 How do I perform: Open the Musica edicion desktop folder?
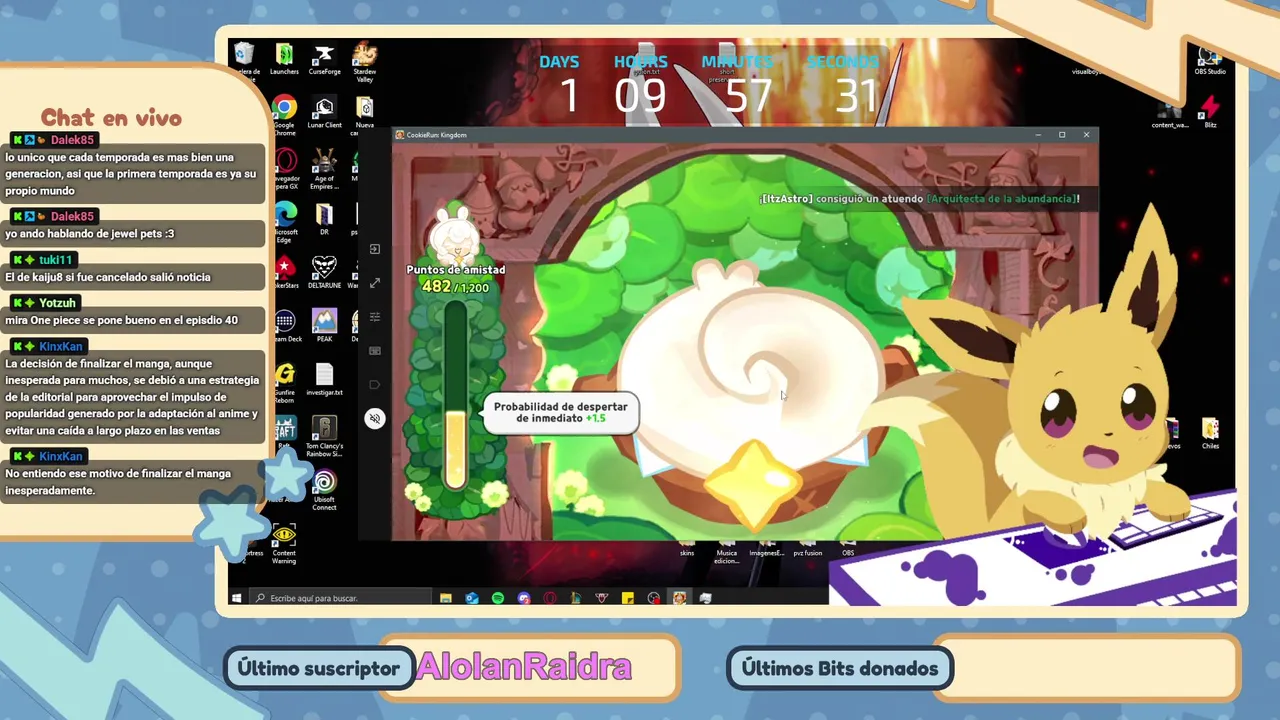pyautogui.click(x=726, y=552)
